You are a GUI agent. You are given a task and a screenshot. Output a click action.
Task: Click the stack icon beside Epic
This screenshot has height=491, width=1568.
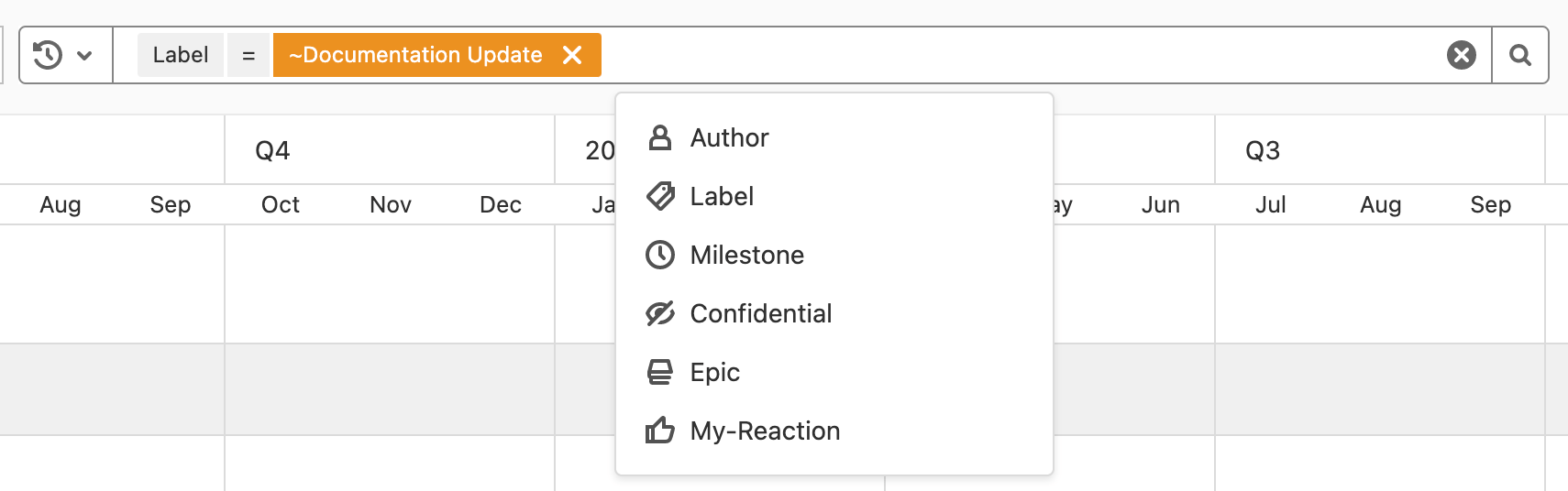click(659, 372)
